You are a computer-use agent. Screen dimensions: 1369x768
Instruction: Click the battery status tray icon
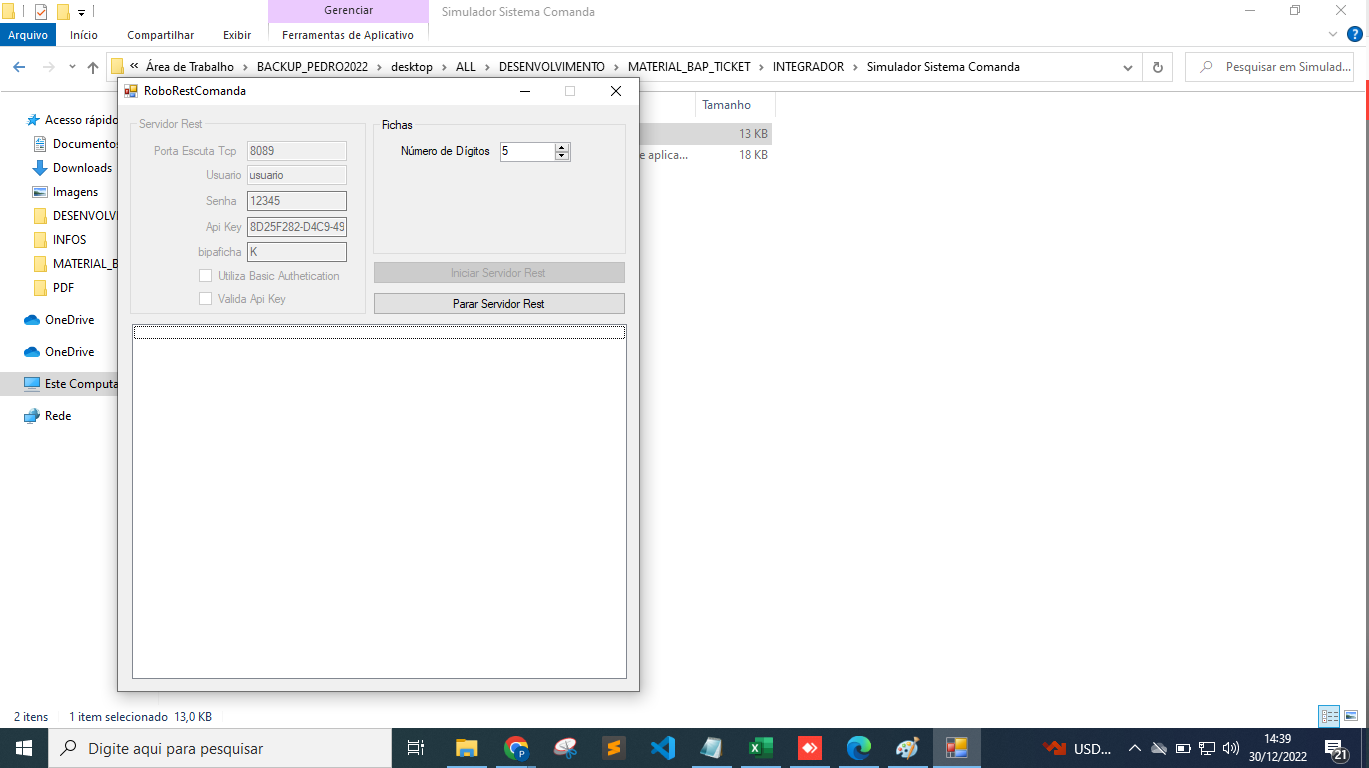1183,748
